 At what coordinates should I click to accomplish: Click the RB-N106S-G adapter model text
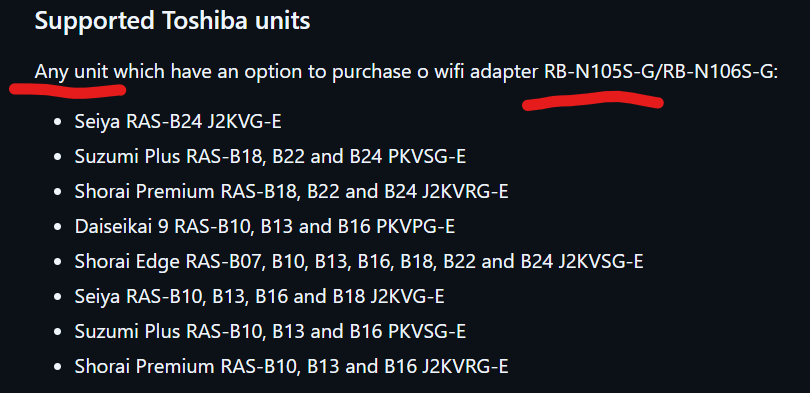tap(718, 72)
